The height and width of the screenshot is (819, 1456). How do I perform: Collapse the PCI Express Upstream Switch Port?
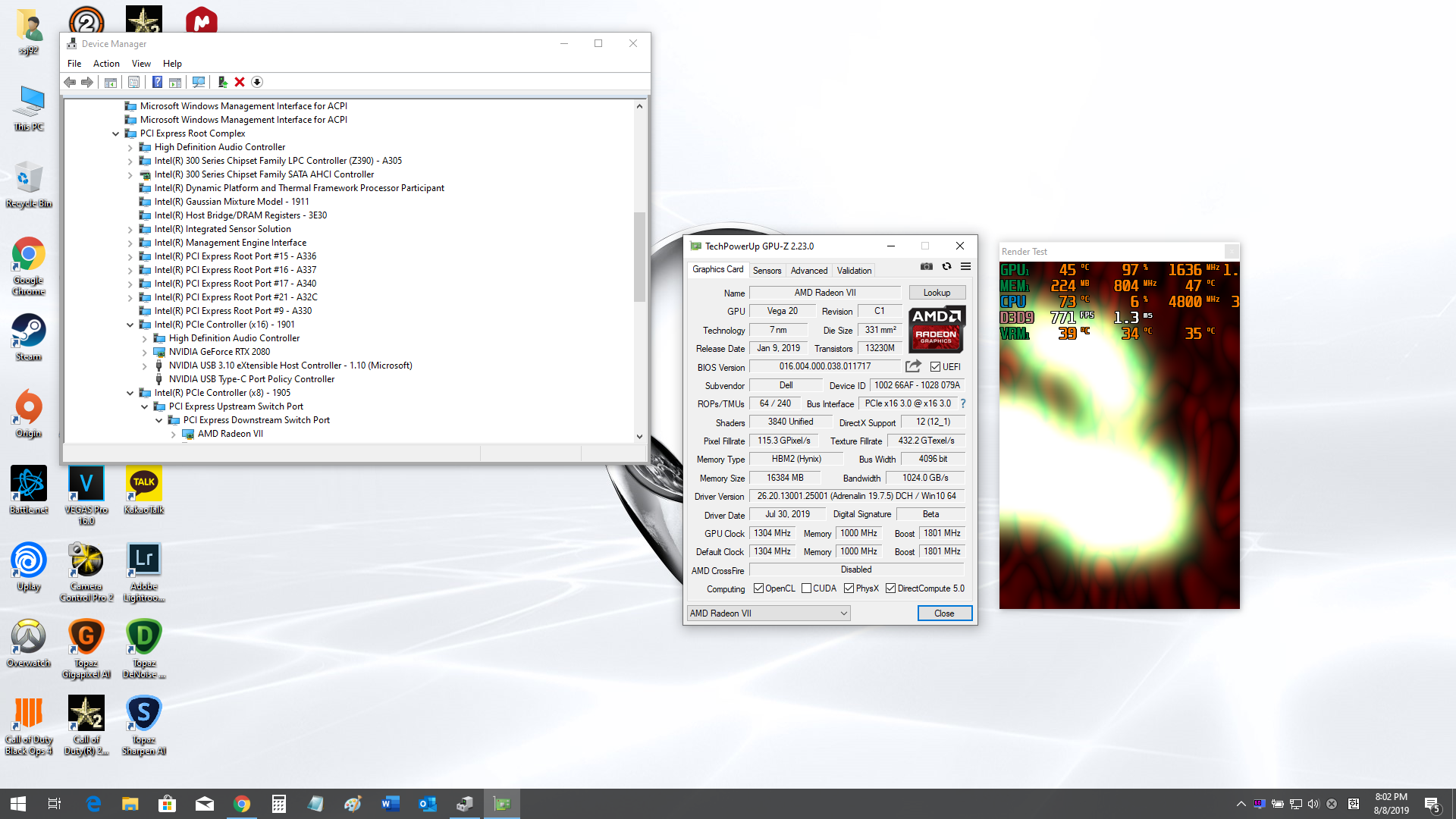pos(144,406)
